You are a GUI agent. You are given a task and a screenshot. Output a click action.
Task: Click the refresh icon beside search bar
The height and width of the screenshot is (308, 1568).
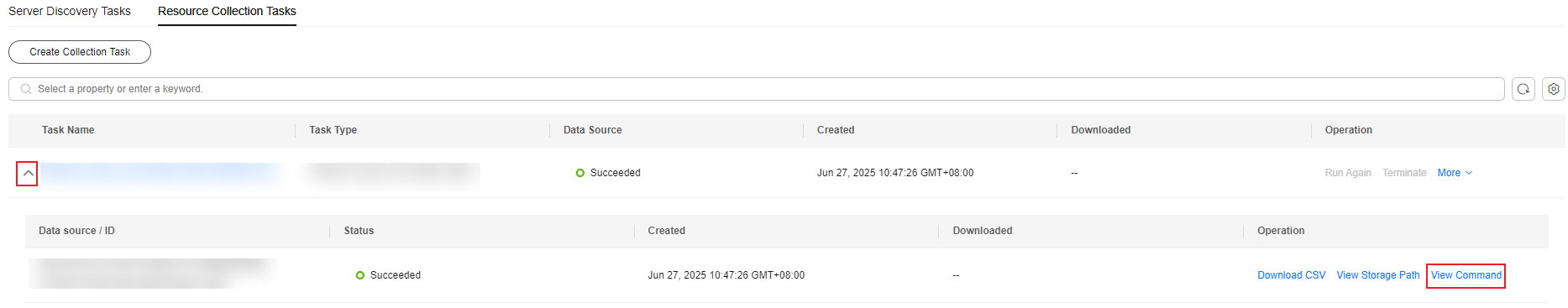tap(1523, 89)
